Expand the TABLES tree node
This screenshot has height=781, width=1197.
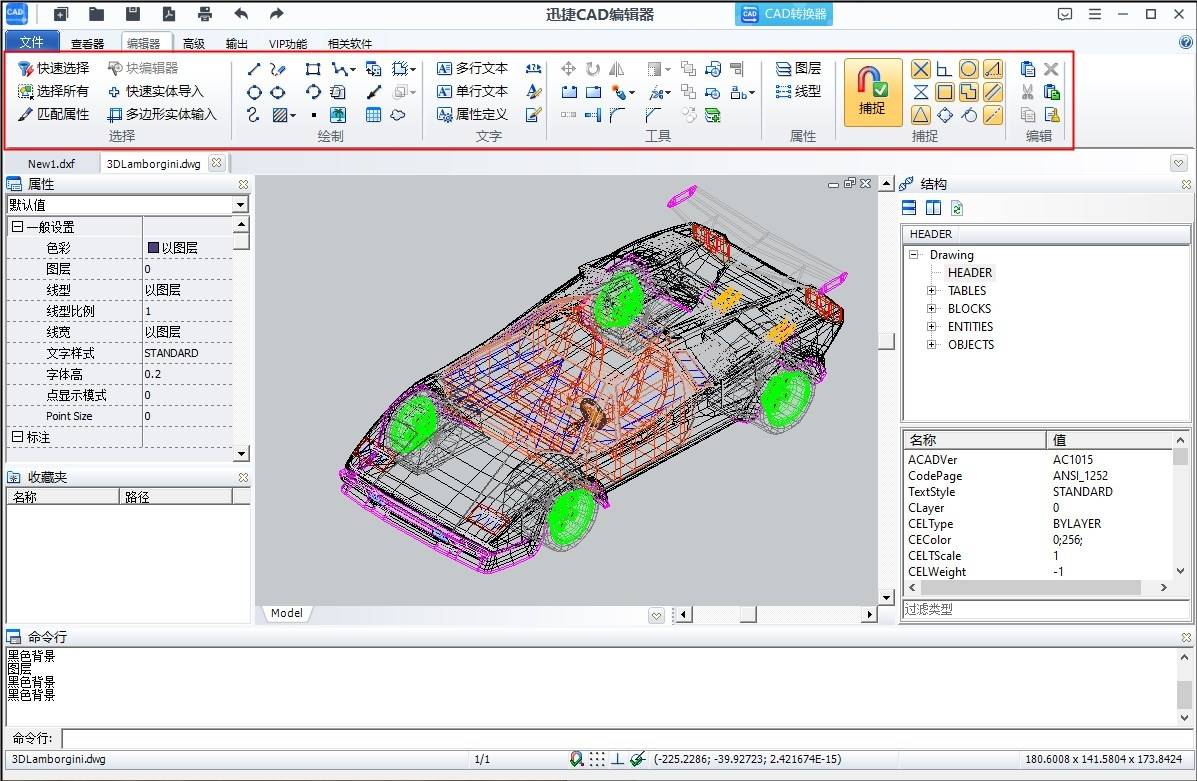[931, 290]
